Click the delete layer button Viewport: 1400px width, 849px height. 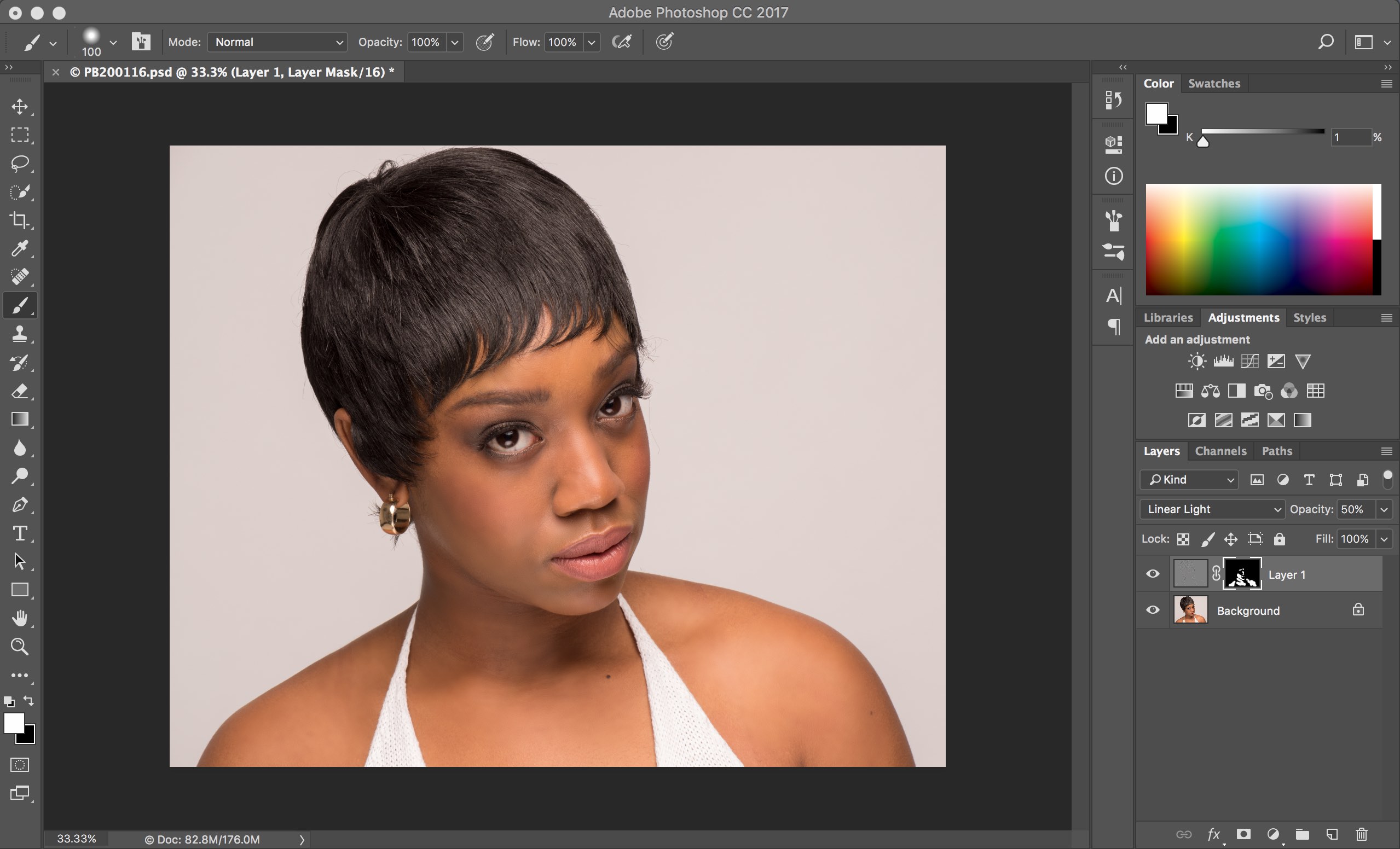1361,835
